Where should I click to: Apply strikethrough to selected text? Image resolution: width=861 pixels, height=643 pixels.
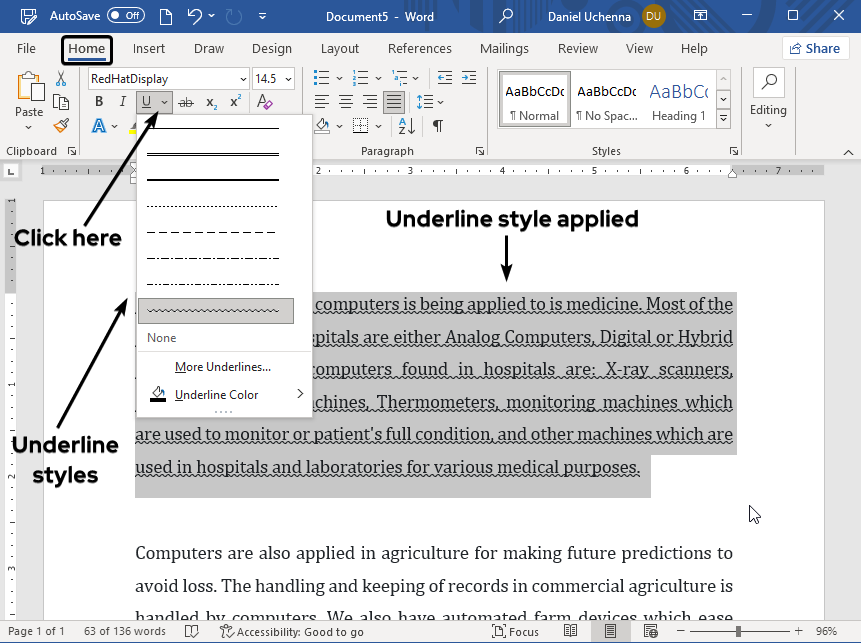tap(188, 102)
